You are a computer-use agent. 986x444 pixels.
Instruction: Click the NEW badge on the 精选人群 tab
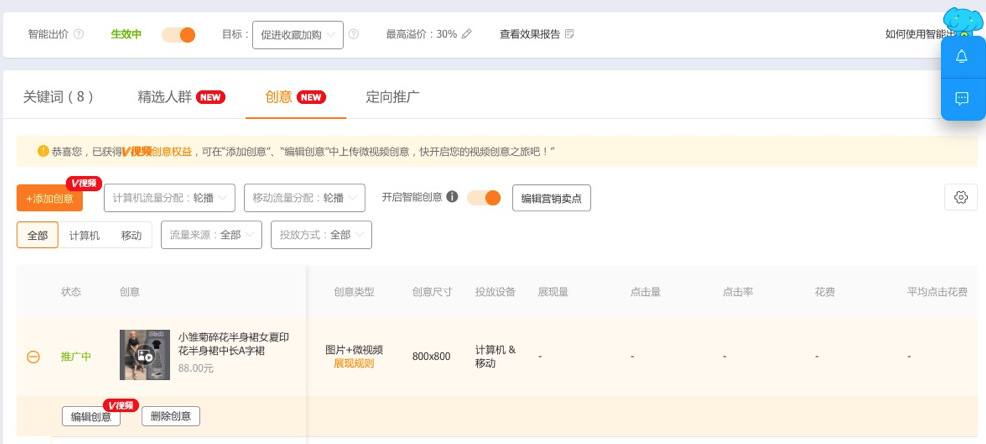pos(210,97)
